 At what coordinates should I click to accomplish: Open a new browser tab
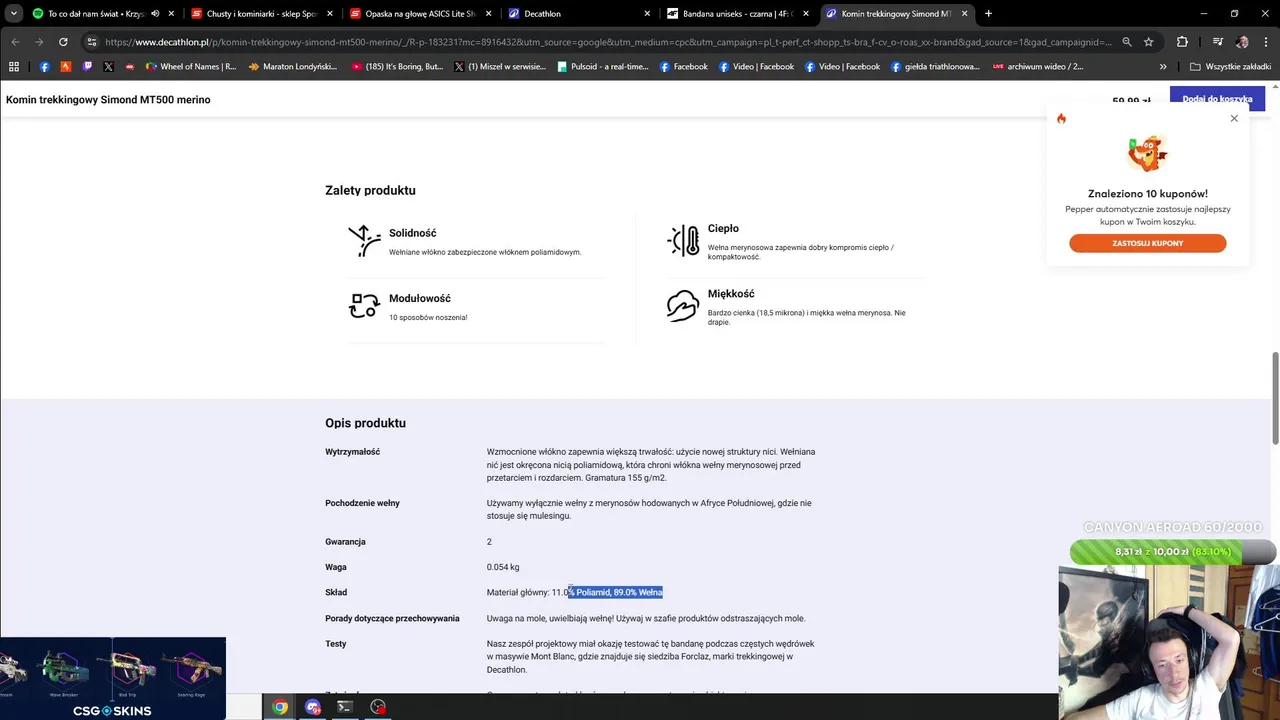988,14
